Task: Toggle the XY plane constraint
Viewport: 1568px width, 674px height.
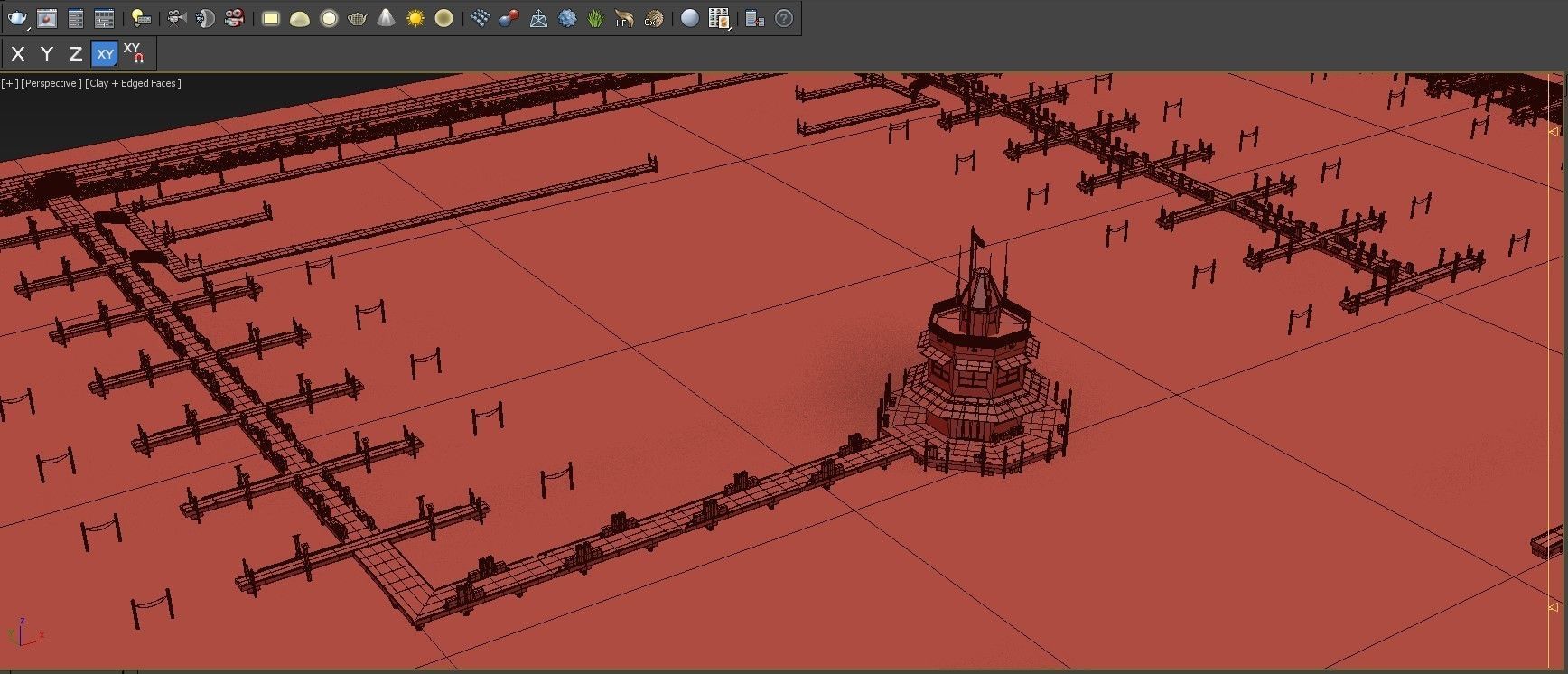Action: pyautogui.click(x=105, y=54)
